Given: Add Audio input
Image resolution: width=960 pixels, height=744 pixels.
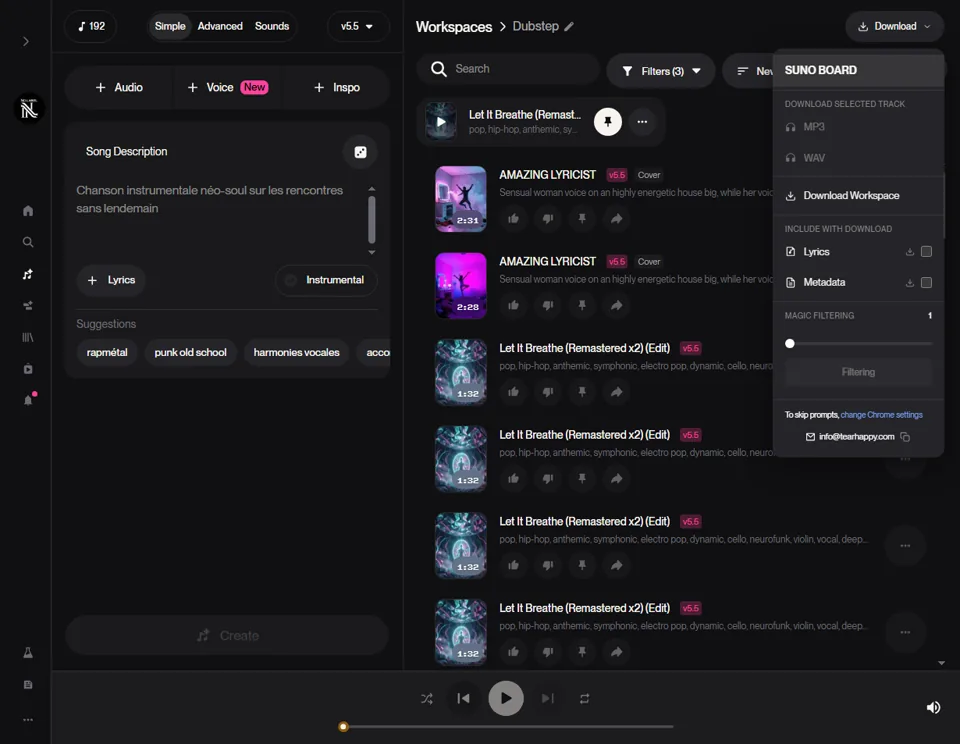Looking at the screenshot, I should pyautogui.click(x=119, y=88).
